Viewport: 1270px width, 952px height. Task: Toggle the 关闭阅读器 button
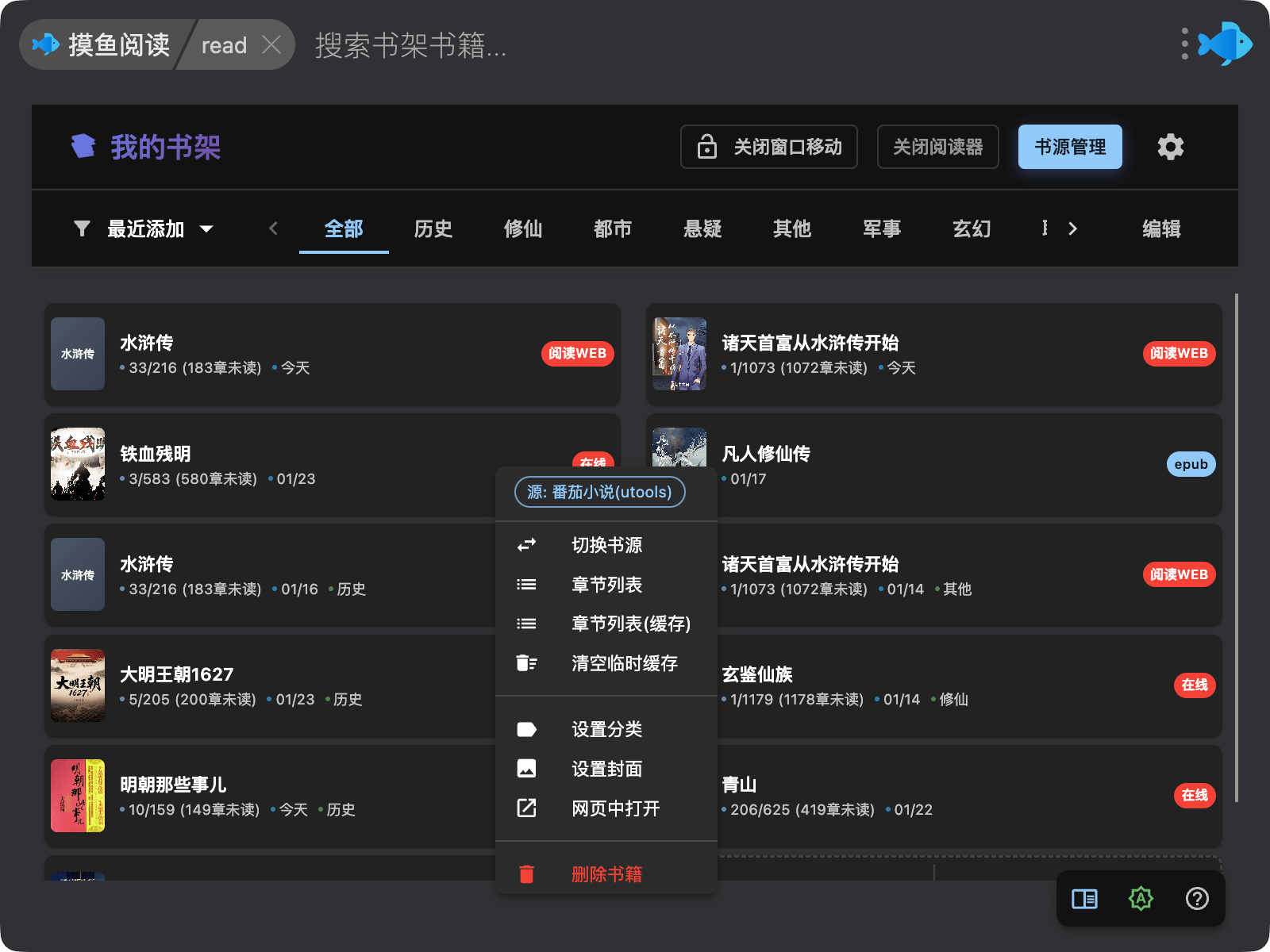937,147
